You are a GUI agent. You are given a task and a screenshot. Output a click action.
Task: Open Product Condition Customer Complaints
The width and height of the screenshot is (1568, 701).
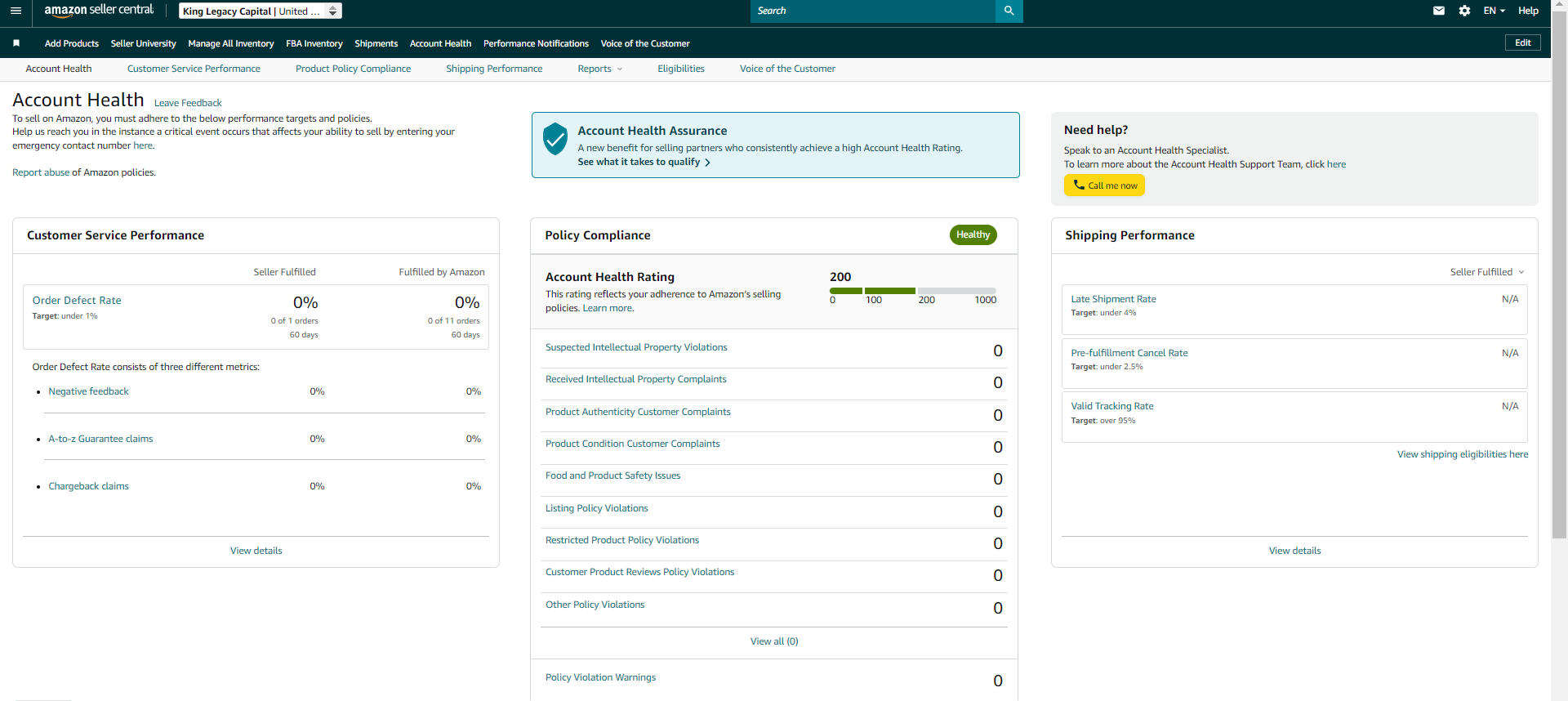tap(633, 444)
